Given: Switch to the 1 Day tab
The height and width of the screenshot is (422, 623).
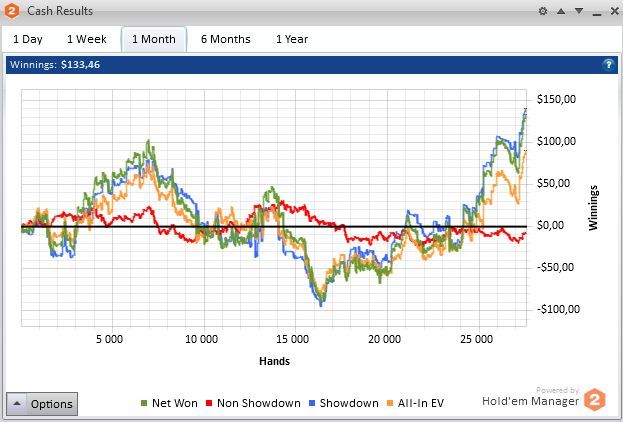Looking at the screenshot, I should (x=28, y=39).
